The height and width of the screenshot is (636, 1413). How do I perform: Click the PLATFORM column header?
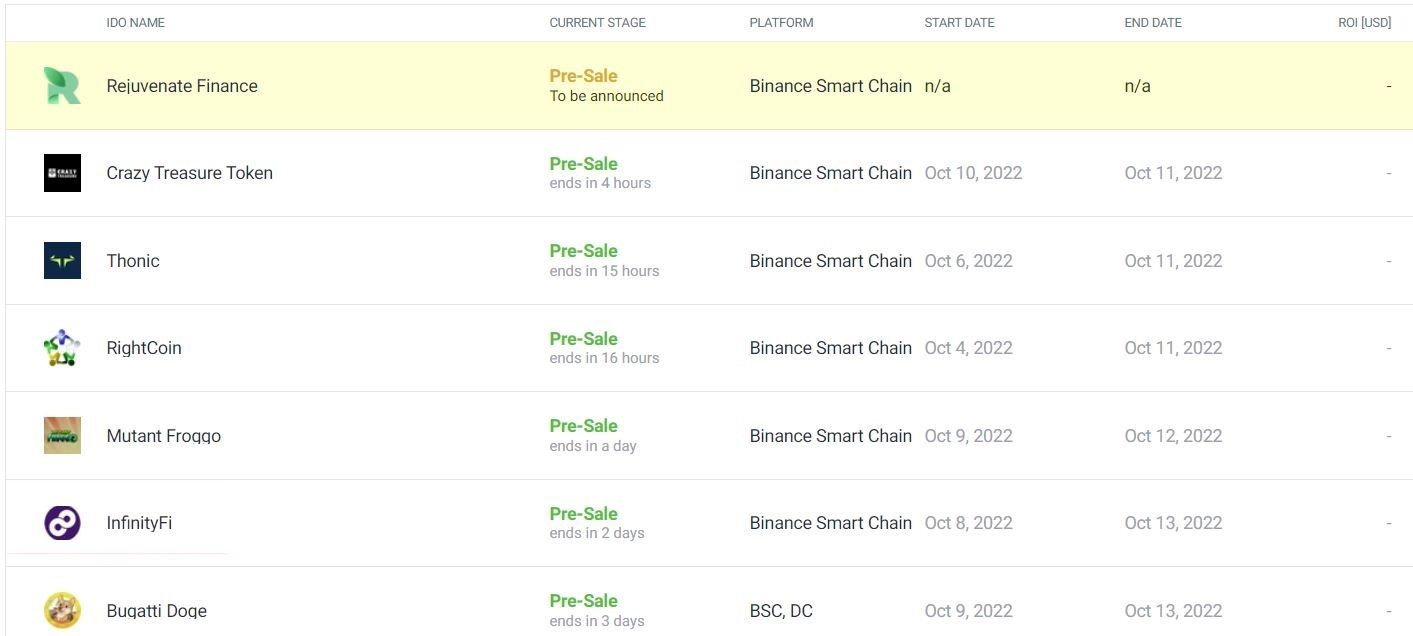(781, 22)
